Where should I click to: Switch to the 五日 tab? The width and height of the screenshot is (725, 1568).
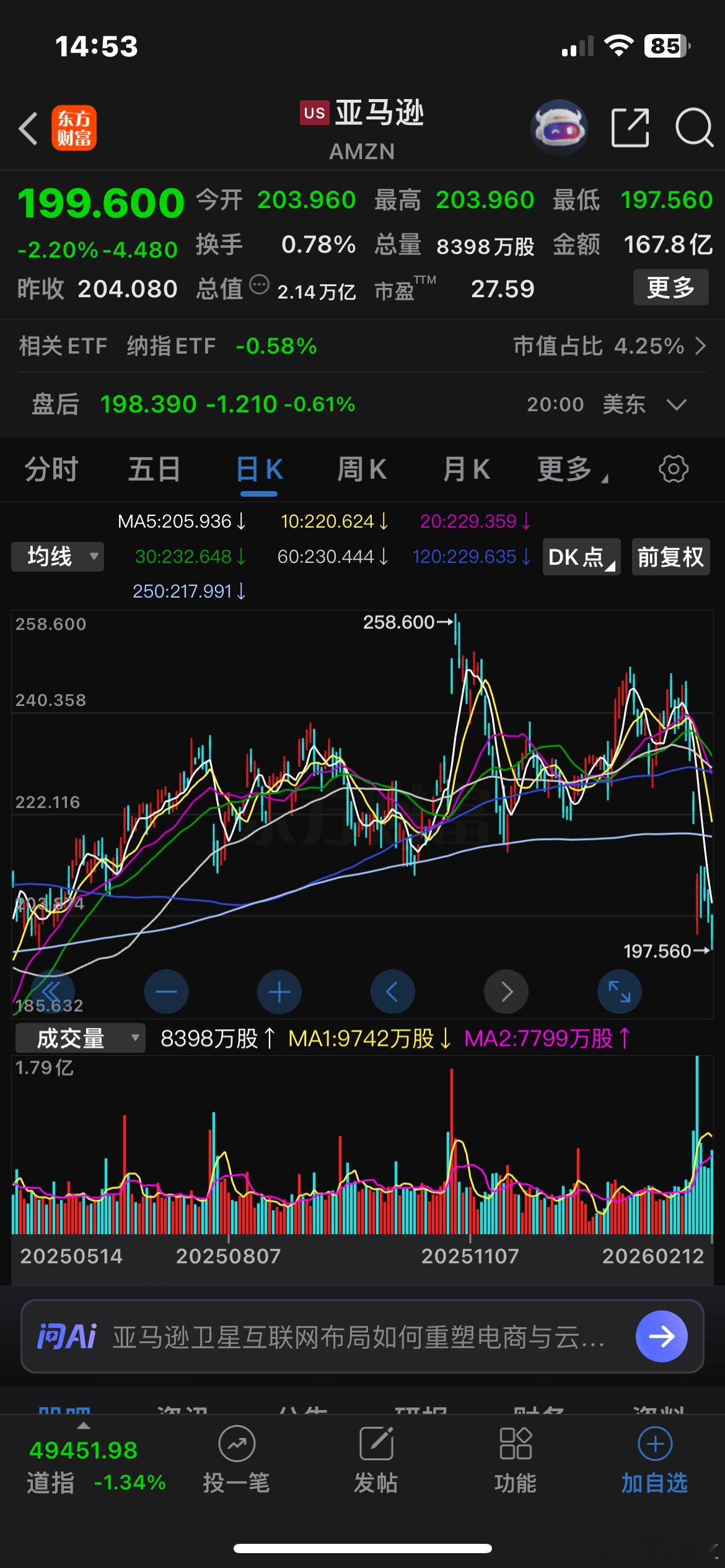pos(154,469)
